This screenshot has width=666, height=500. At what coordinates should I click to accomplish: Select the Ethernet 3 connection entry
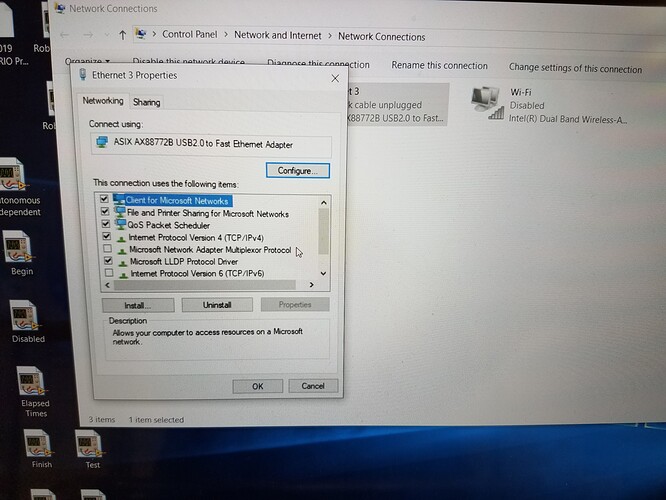click(x=397, y=105)
